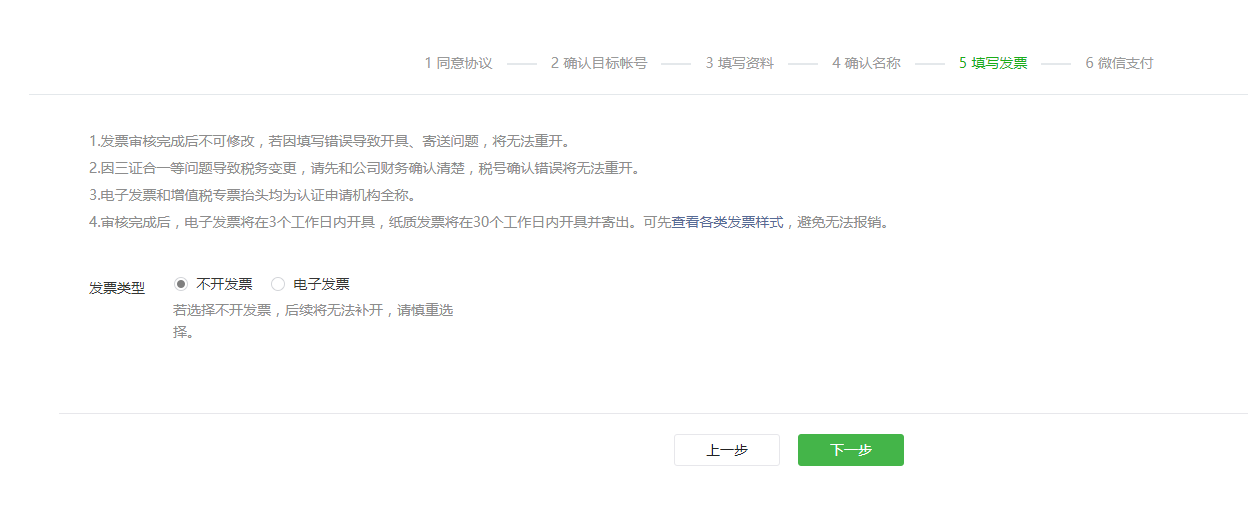Click the active step 5 填写发票

click(x=993, y=63)
